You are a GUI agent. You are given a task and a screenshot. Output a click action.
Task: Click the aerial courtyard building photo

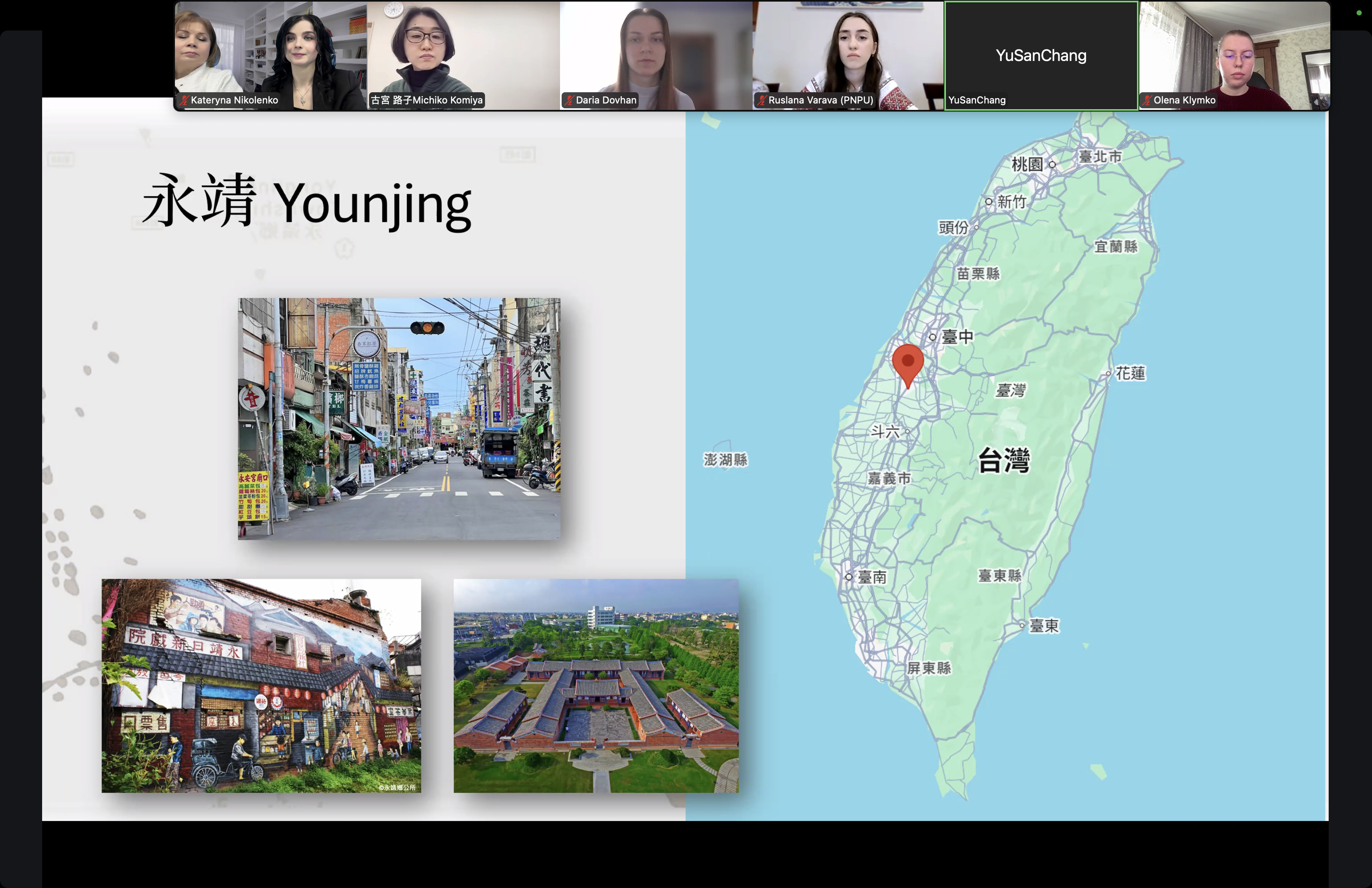pyautogui.click(x=595, y=685)
